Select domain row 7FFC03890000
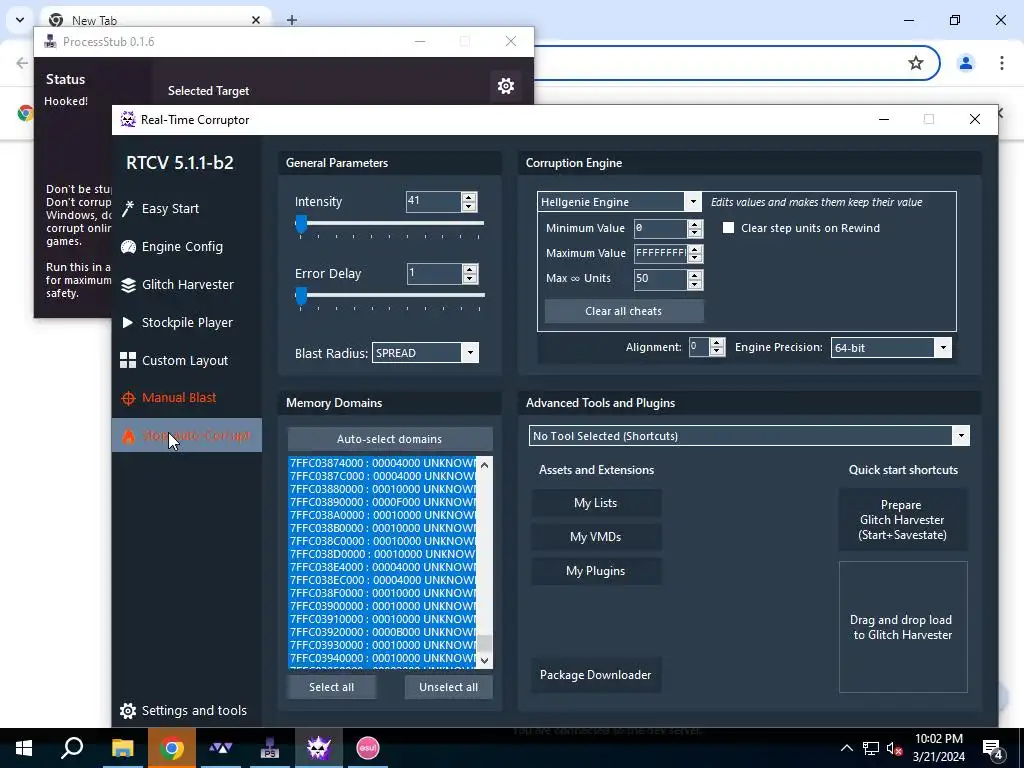Viewport: 1024px width, 768px height. coord(383,502)
